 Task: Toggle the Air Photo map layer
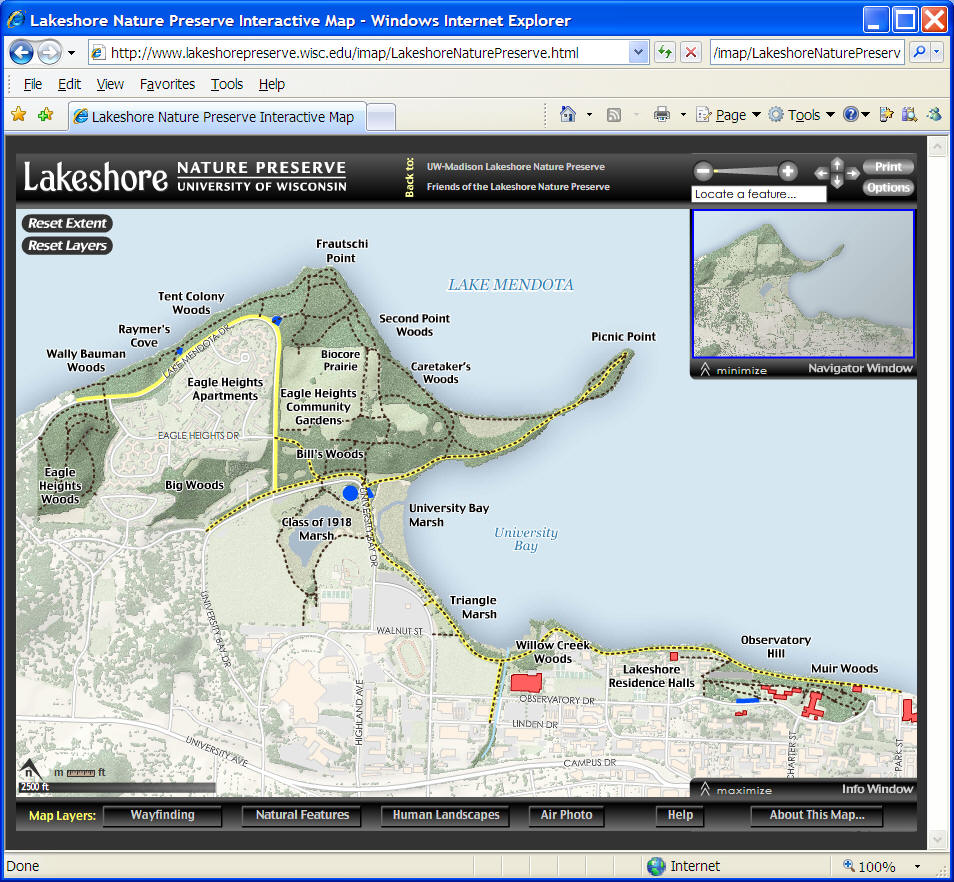click(566, 815)
